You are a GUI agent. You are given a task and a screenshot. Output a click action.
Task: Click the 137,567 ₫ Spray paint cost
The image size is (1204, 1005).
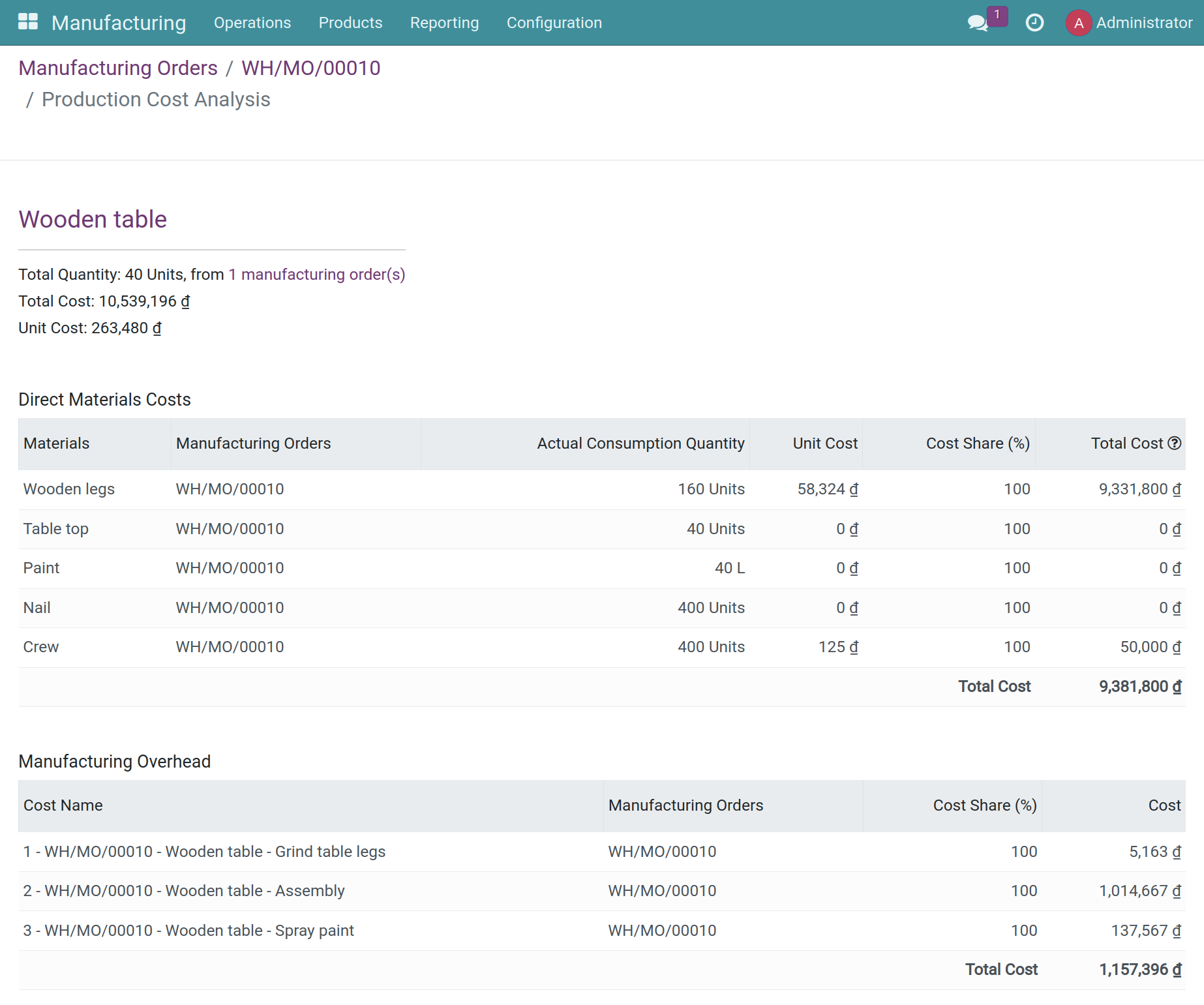click(x=1146, y=931)
